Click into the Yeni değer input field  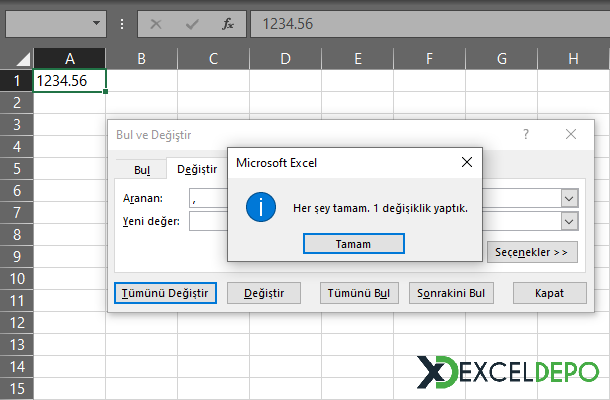coord(208,222)
